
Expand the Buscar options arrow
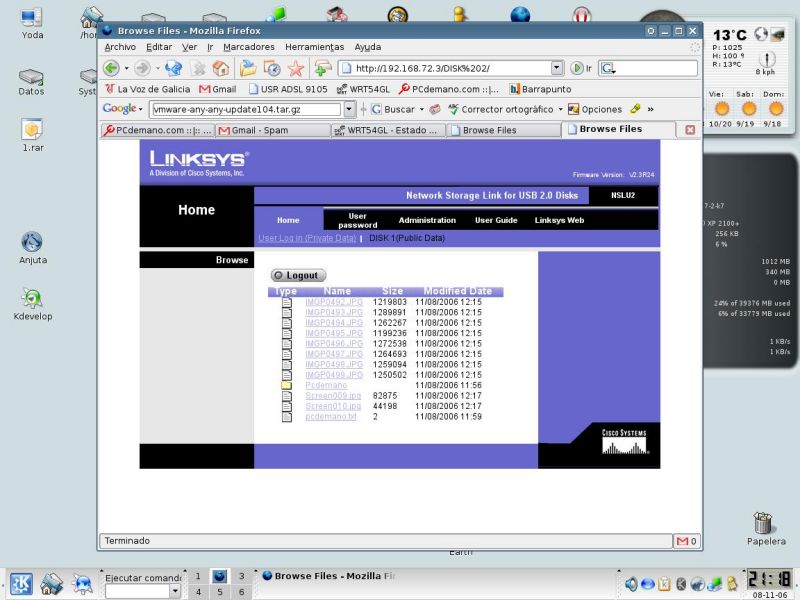[x=421, y=109]
